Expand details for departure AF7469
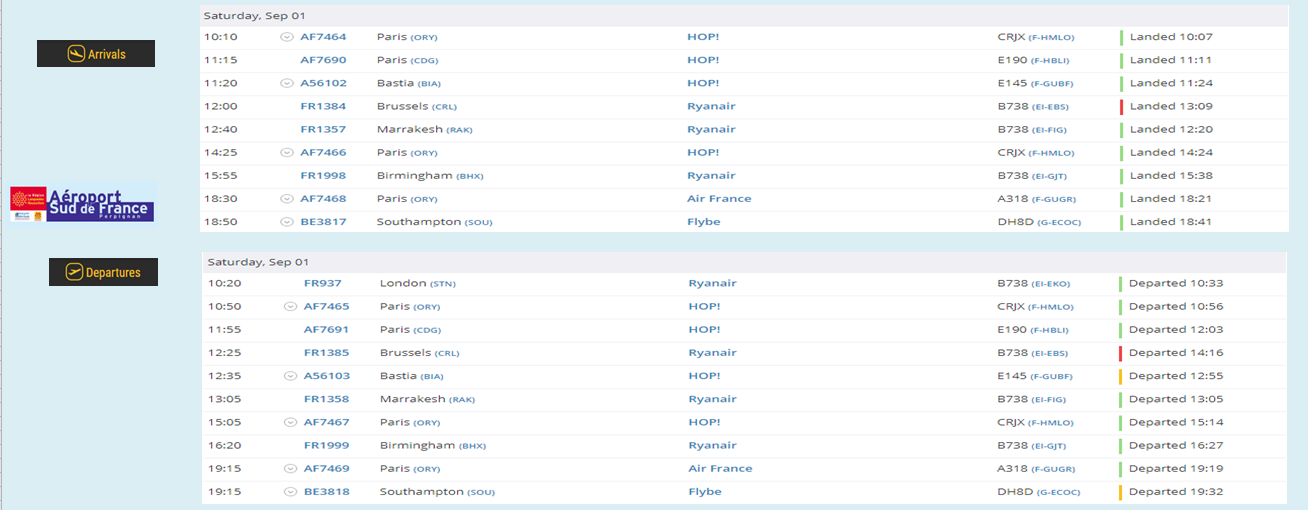 [x=290, y=469]
